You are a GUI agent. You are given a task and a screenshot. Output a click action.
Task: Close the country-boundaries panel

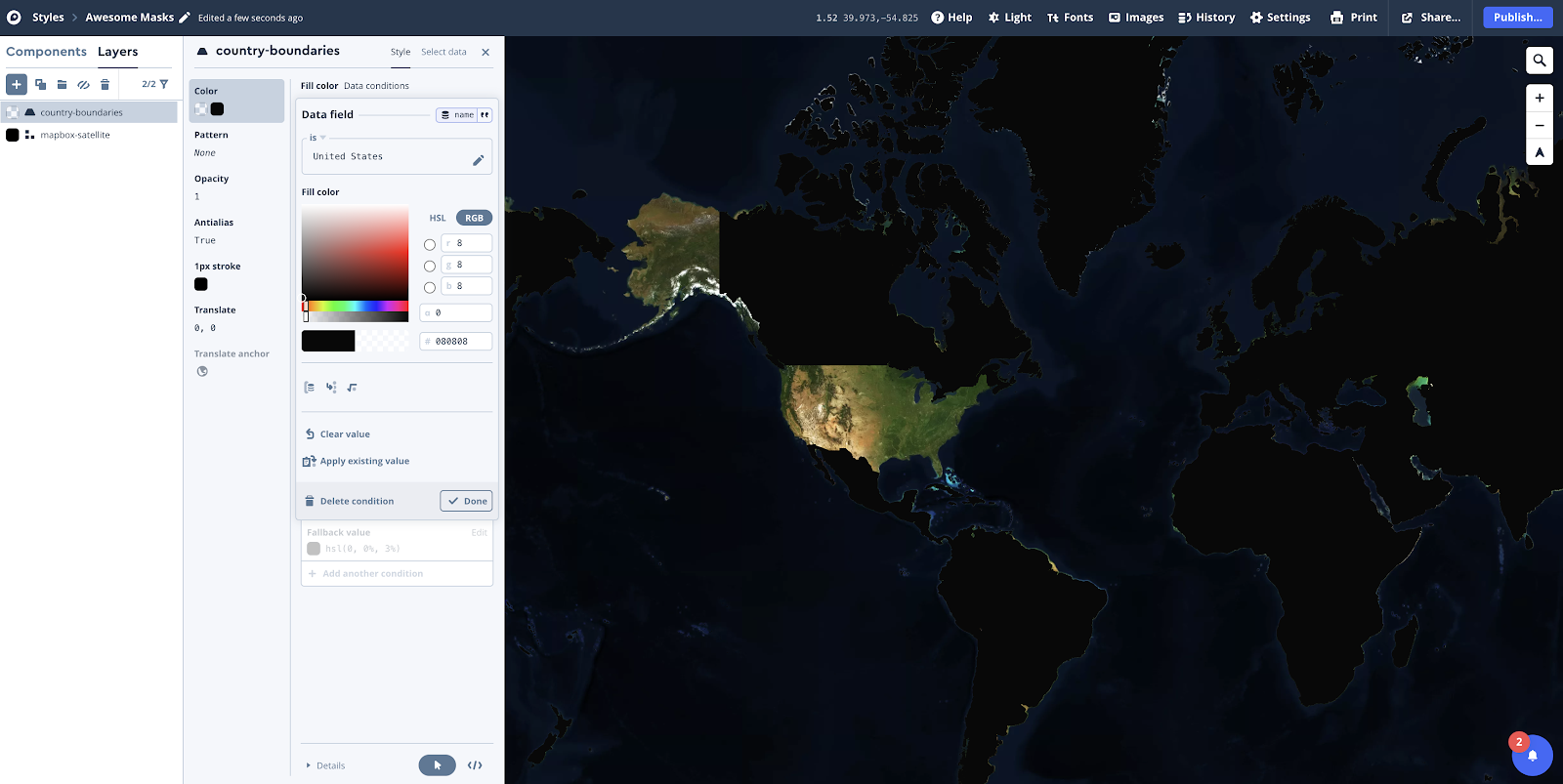tap(486, 52)
